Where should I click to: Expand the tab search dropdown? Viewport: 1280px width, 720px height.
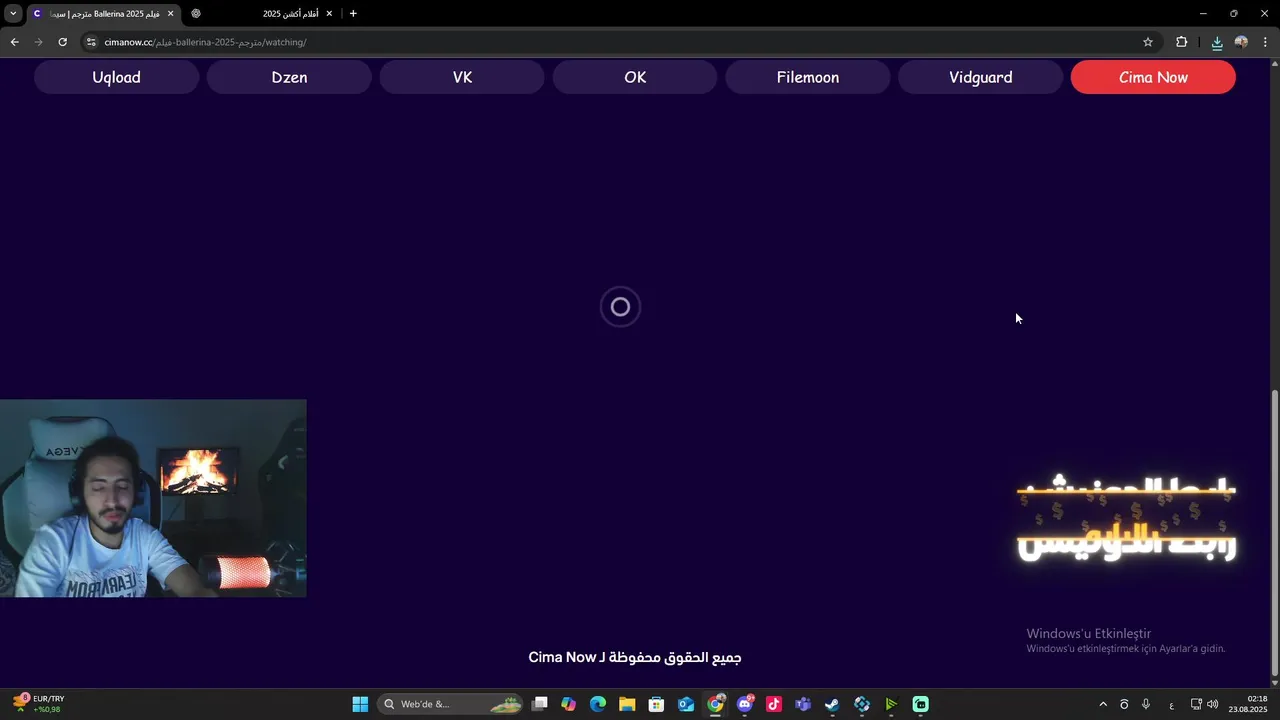tap(13, 14)
